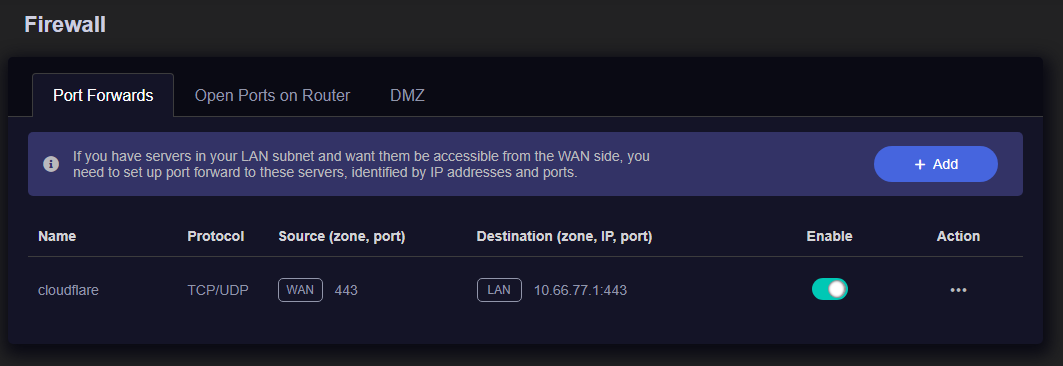Viewport: 1063px width, 366px height.
Task: Select the cloudflare rule name
Action: coord(68,290)
